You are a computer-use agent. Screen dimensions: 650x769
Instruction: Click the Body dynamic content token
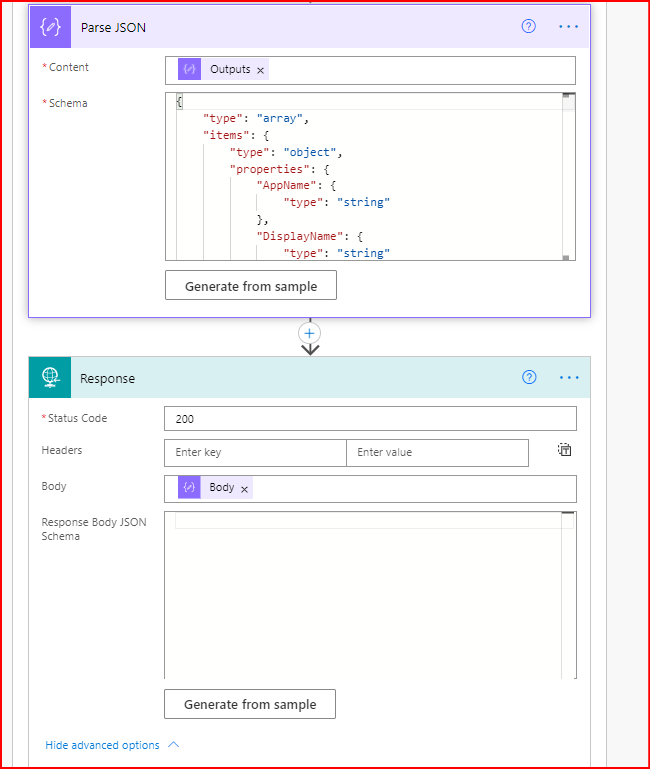click(221, 488)
